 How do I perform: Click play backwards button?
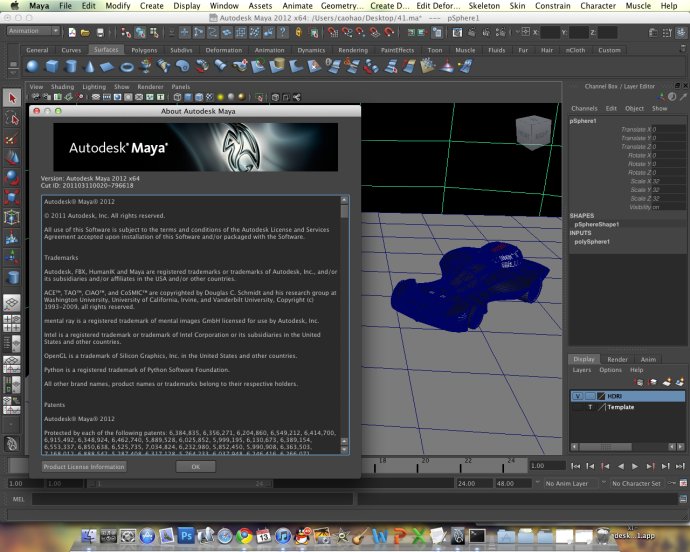(620, 466)
